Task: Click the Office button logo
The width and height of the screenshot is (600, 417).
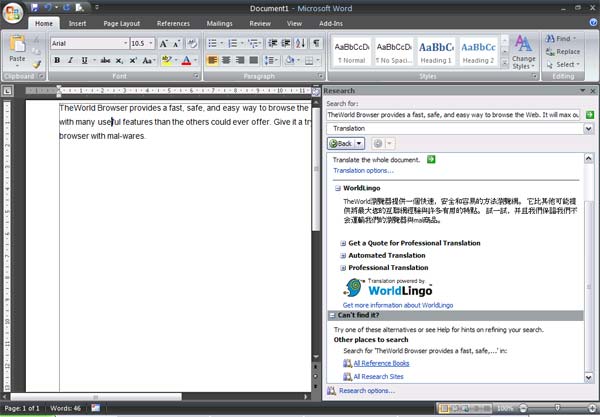Action: click(x=13, y=12)
